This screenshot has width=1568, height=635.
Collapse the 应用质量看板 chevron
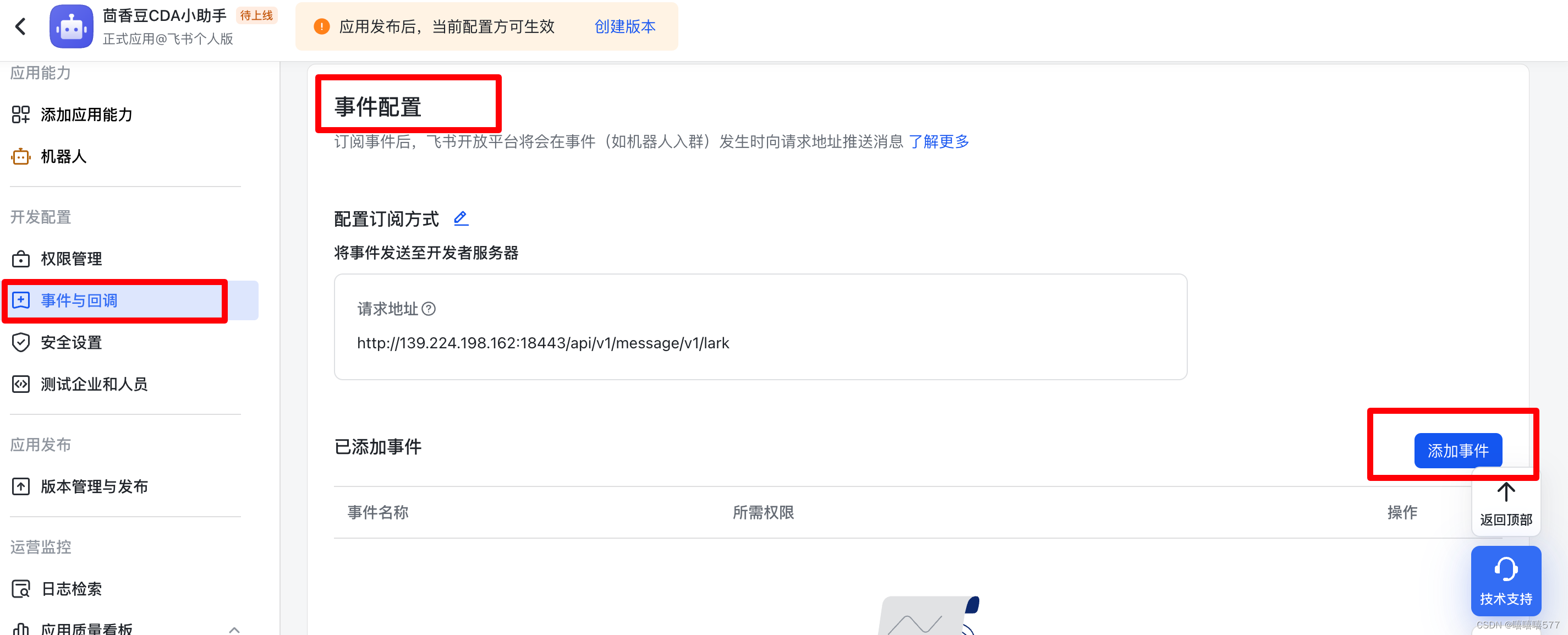pyautogui.click(x=234, y=629)
